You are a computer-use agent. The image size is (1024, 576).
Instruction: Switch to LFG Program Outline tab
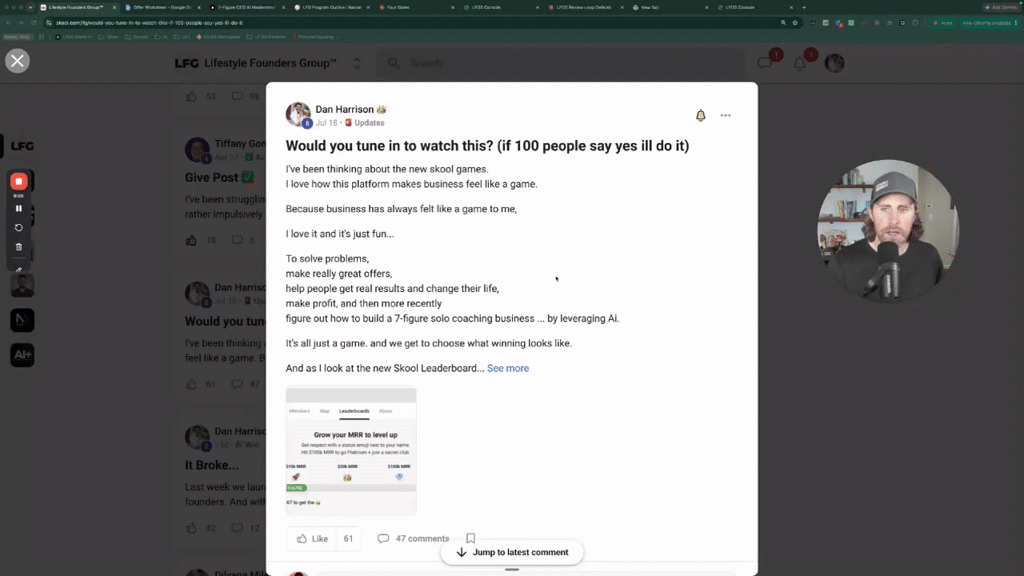[332, 7]
